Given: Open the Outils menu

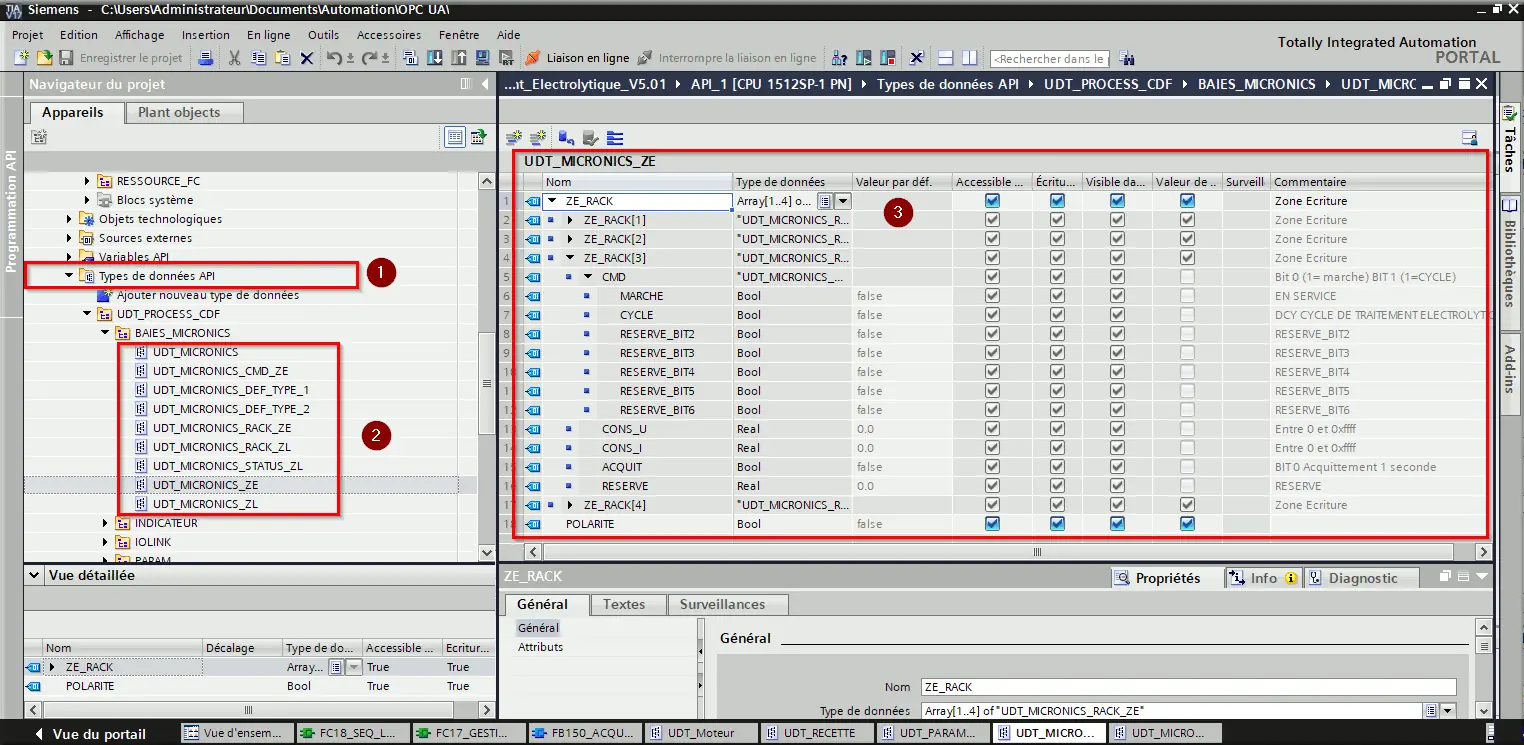Looking at the screenshot, I should [x=323, y=34].
